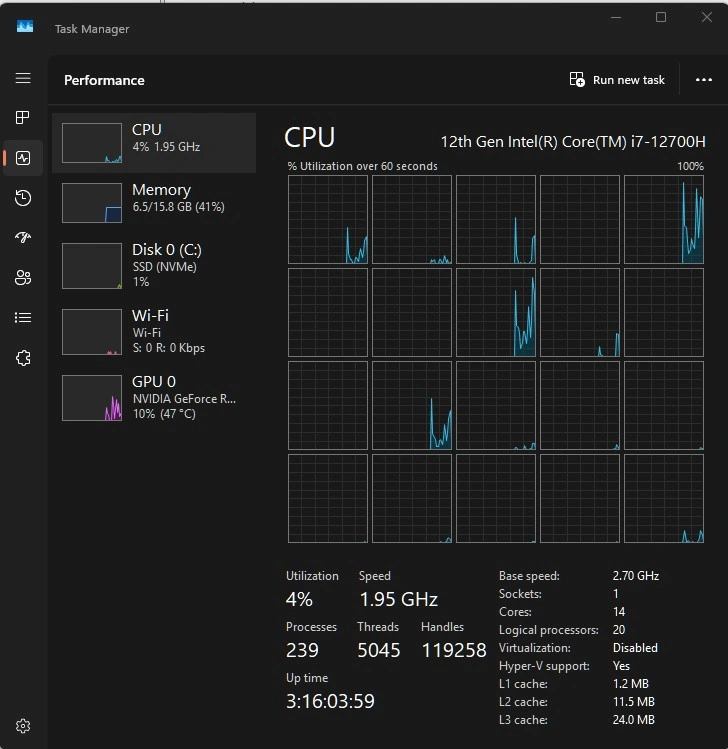Click the Handles count 119258
The image size is (728, 749).
pos(453,650)
